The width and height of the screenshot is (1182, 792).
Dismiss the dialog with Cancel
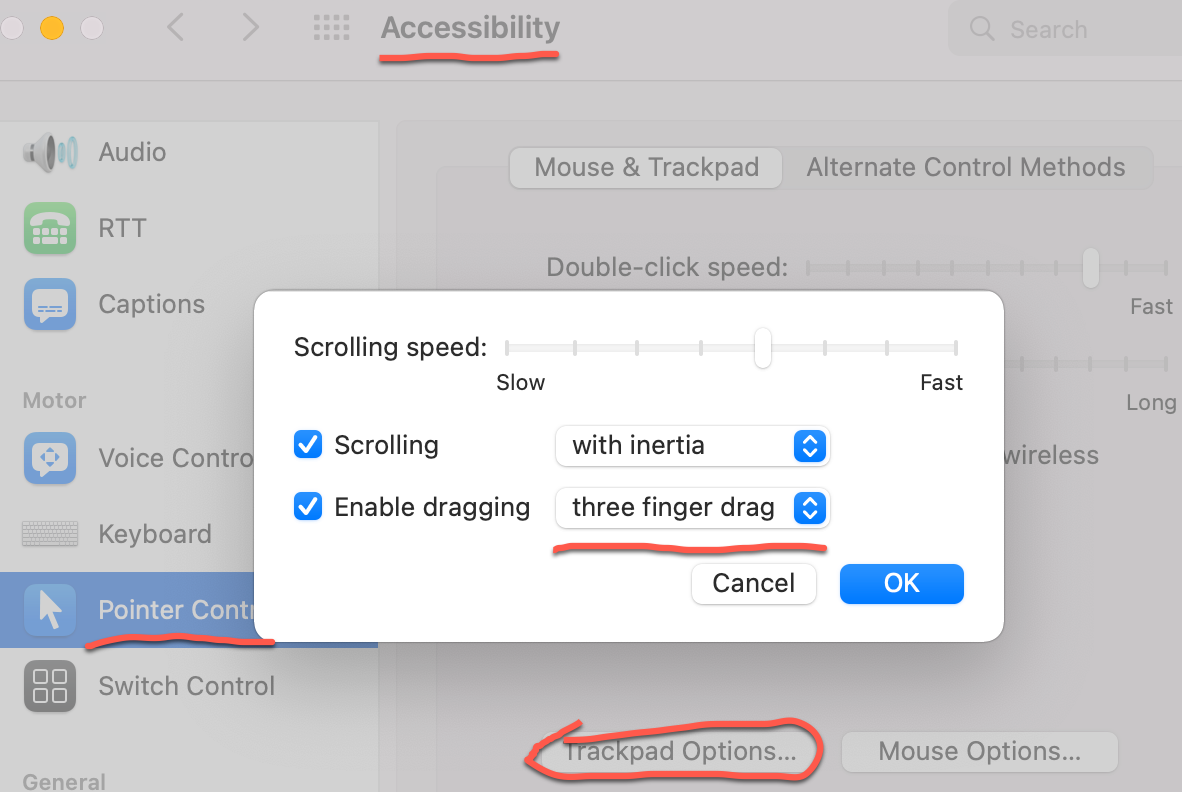pyautogui.click(x=754, y=583)
